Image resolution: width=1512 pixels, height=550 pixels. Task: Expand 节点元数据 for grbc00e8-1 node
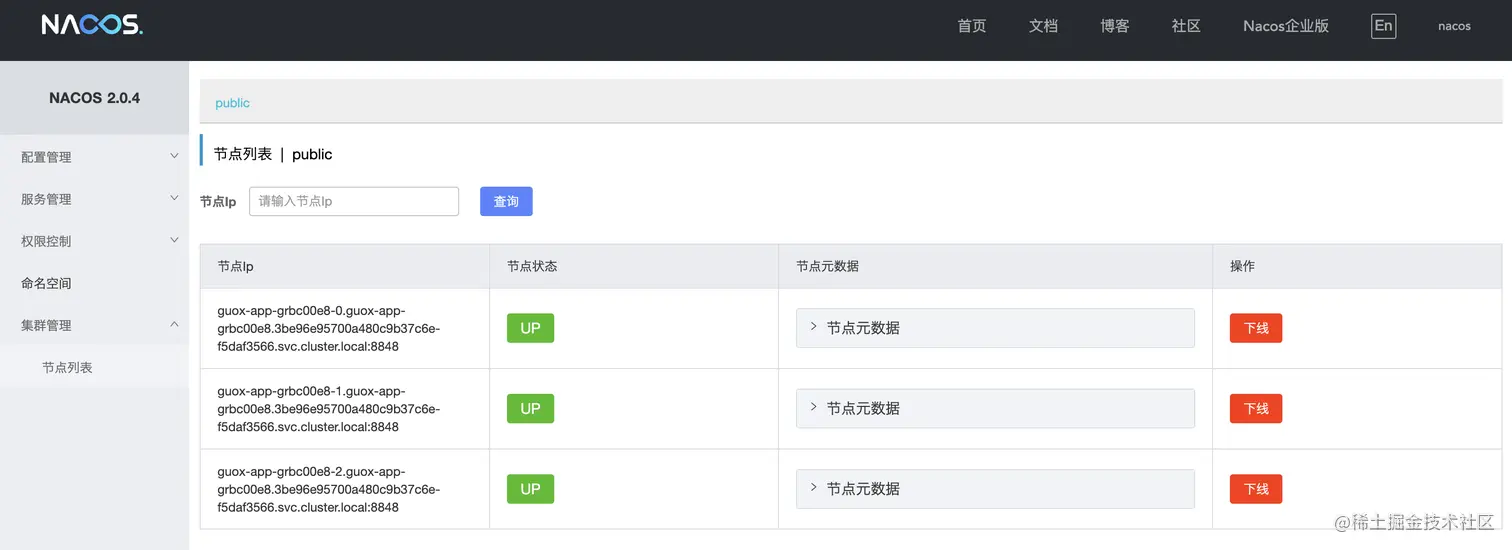(995, 408)
